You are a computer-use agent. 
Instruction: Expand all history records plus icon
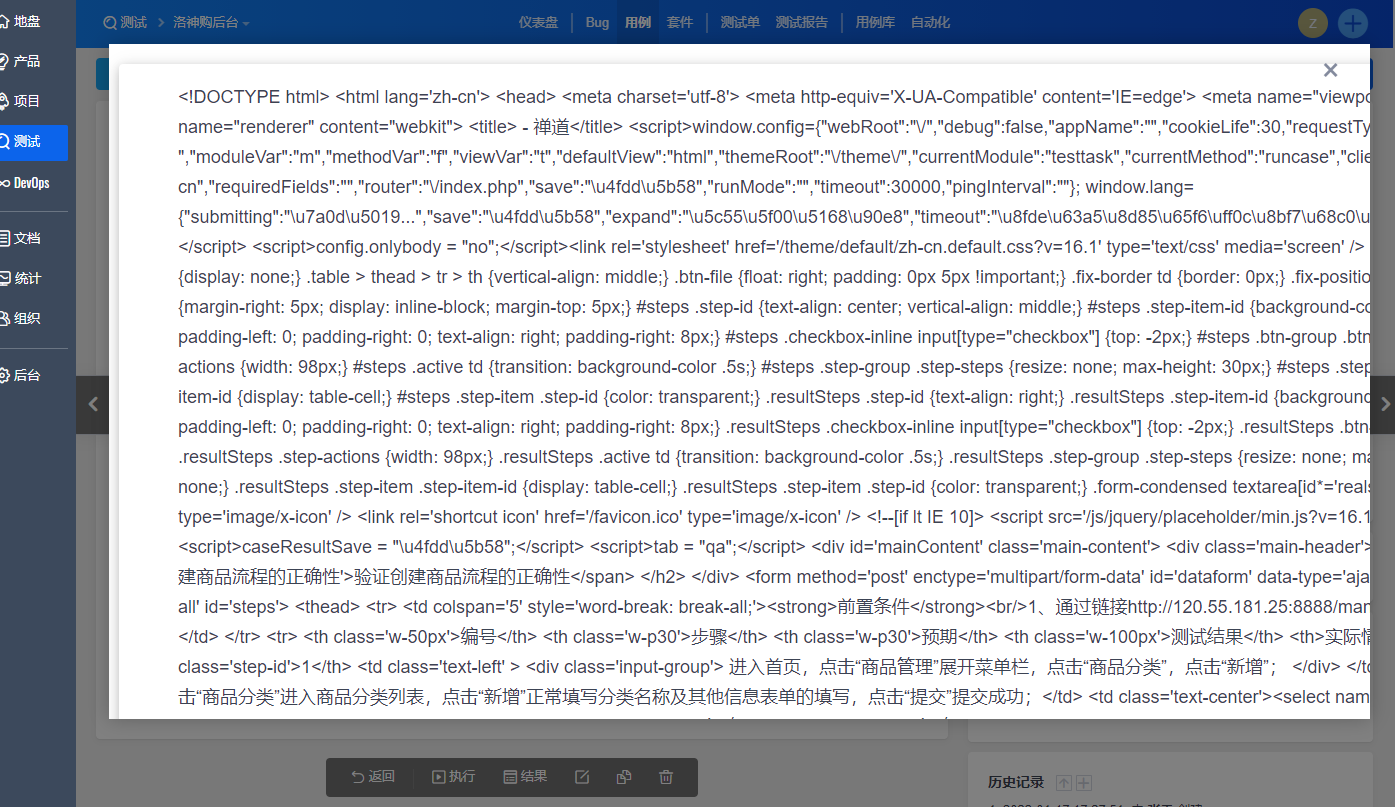coord(1083,783)
